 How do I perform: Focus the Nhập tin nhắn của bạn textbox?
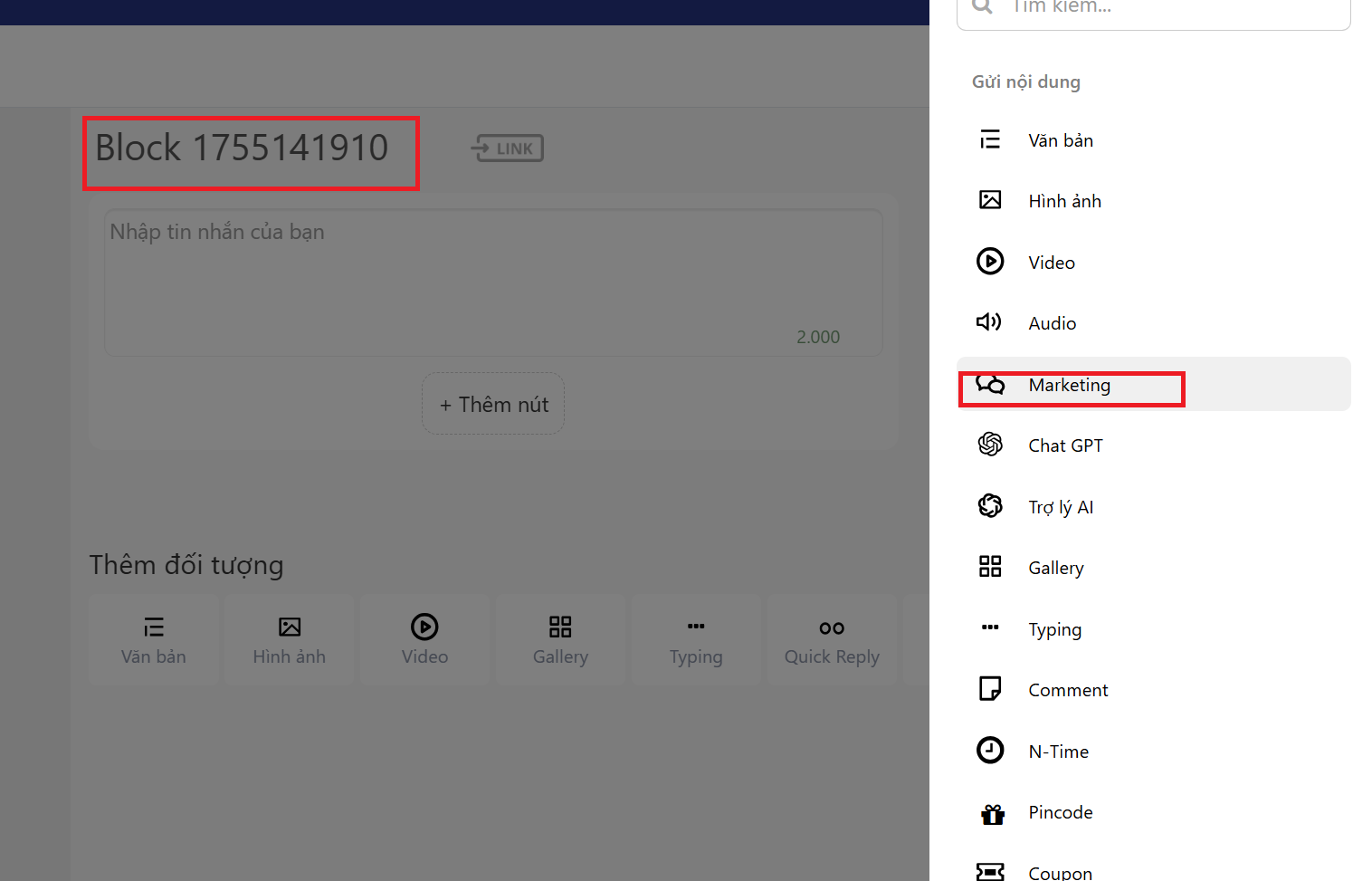pyautogui.click(x=493, y=282)
